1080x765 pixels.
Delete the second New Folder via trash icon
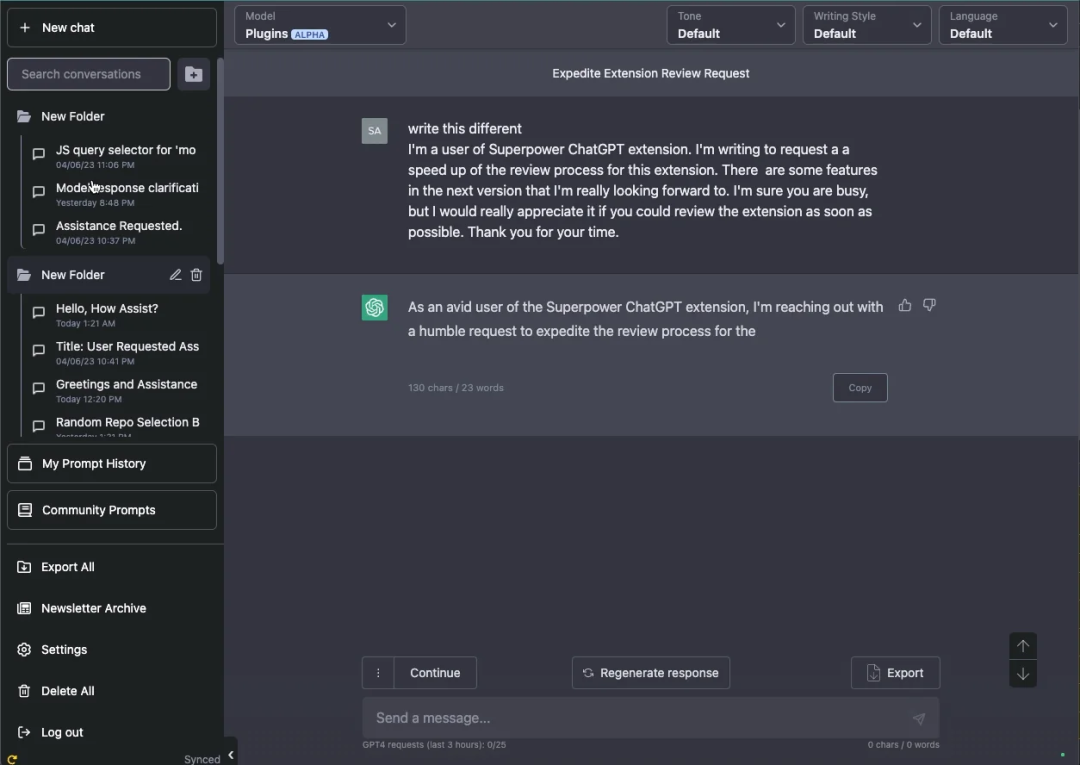pyautogui.click(x=196, y=275)
